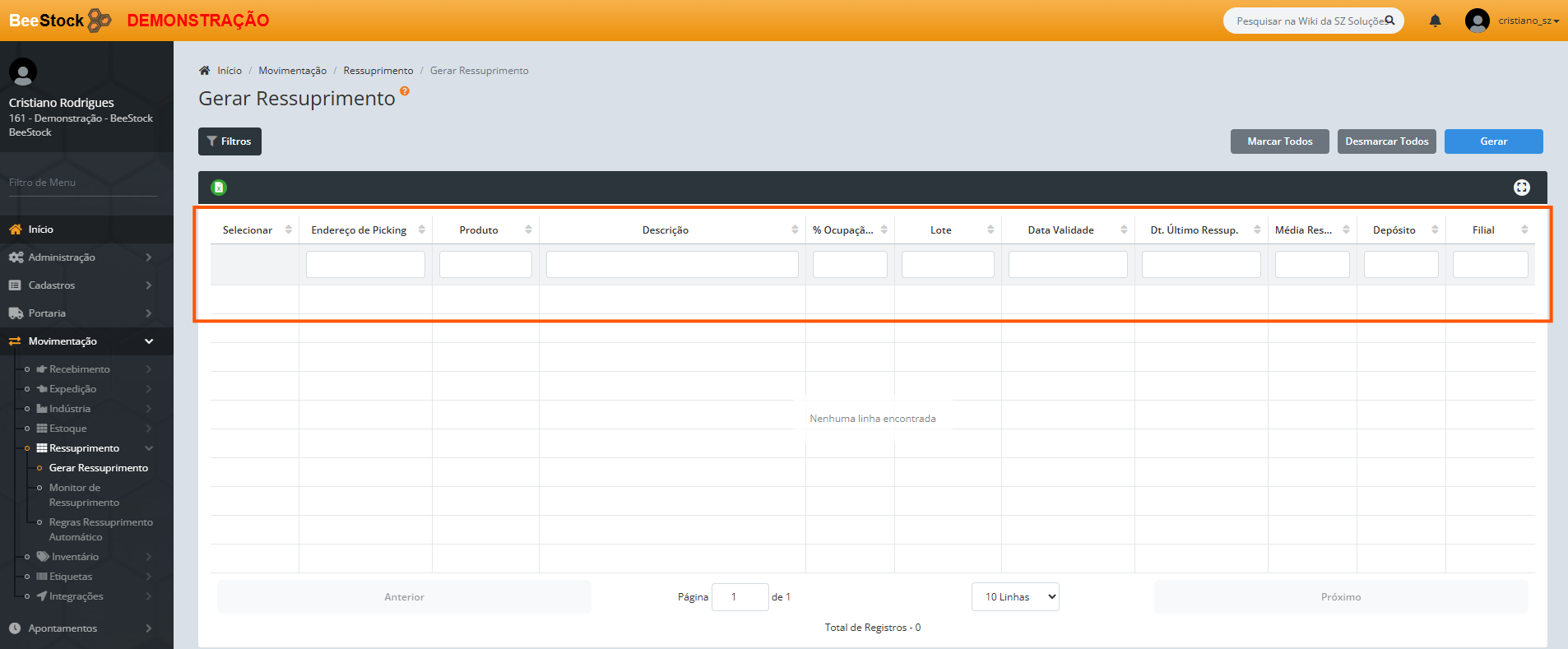Click the Marcar Todos button

pyautogui.click(x=1279, y=141)
